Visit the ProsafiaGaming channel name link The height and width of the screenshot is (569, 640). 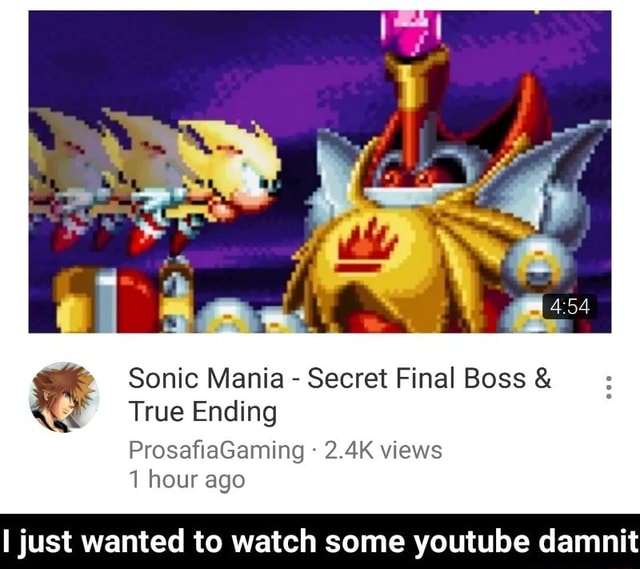216,451
